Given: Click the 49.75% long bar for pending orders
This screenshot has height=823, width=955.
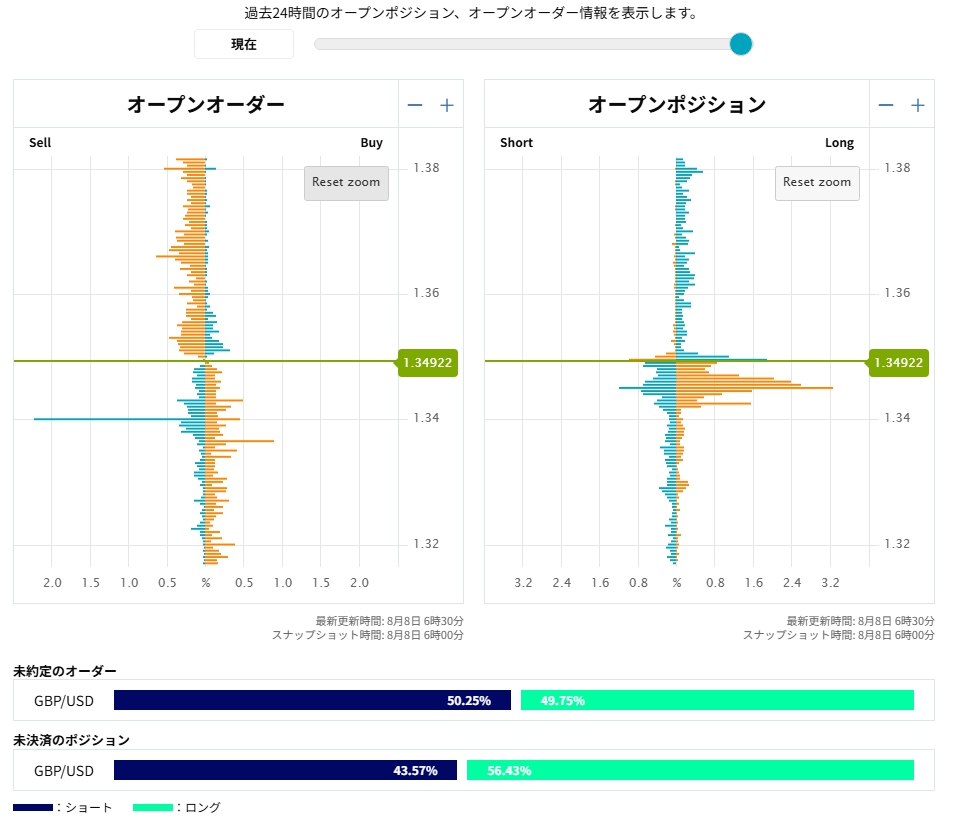Looking at the screenshot, I should click(x=717, y=700).
